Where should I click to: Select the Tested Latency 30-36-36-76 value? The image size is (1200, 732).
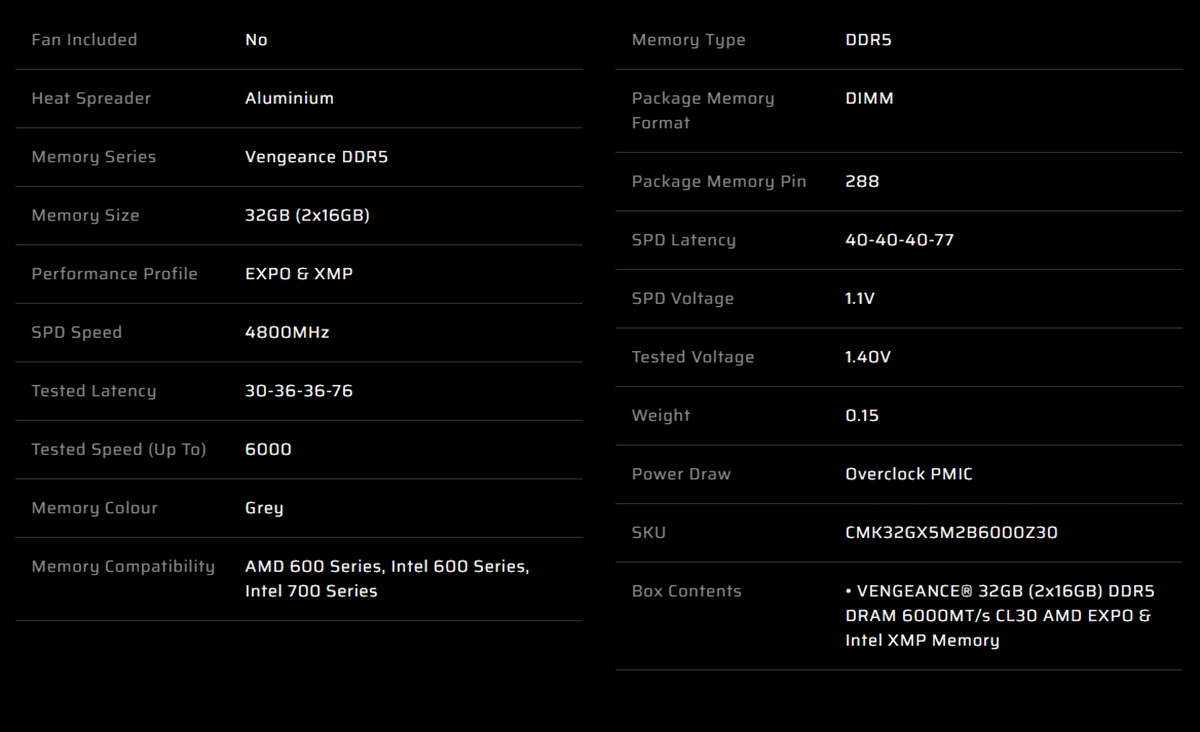[x=299, y=391]
